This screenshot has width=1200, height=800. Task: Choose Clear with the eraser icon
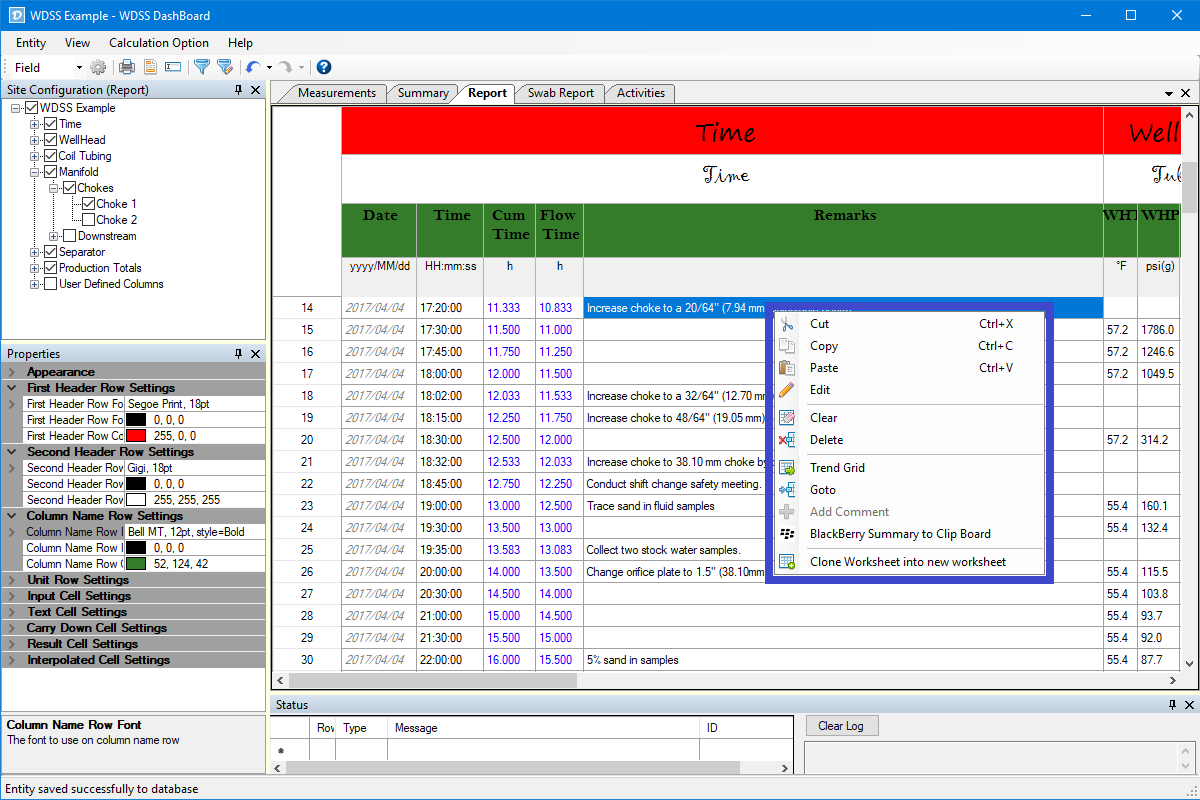(x=910, y=418)
